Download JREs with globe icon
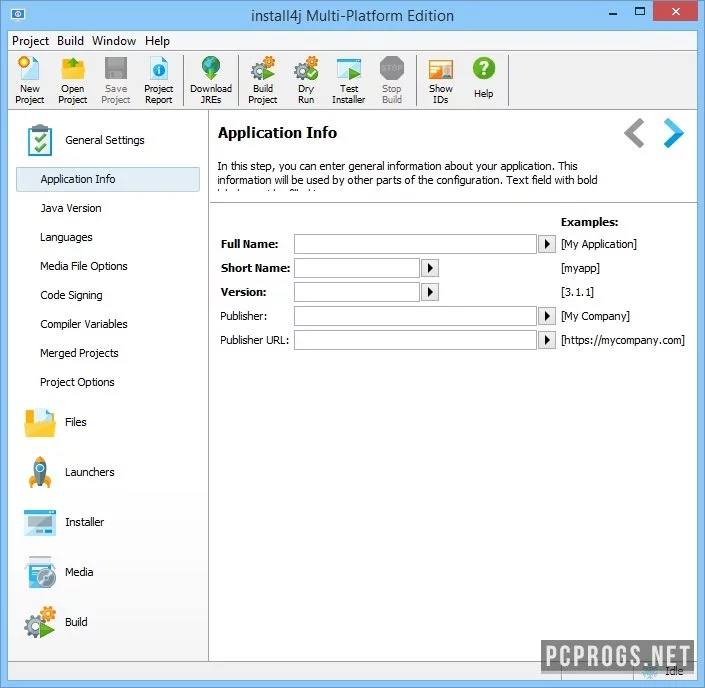The image size is (705, 688). [x=211, y=80]
